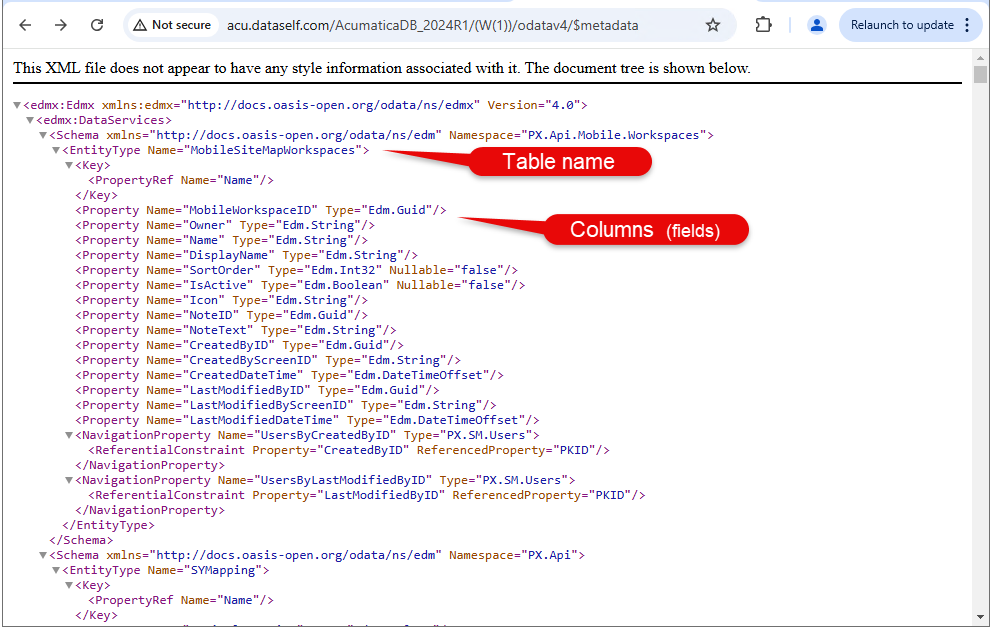Click the browser back arrow
The image size is (993, 630).
point(25,25)
